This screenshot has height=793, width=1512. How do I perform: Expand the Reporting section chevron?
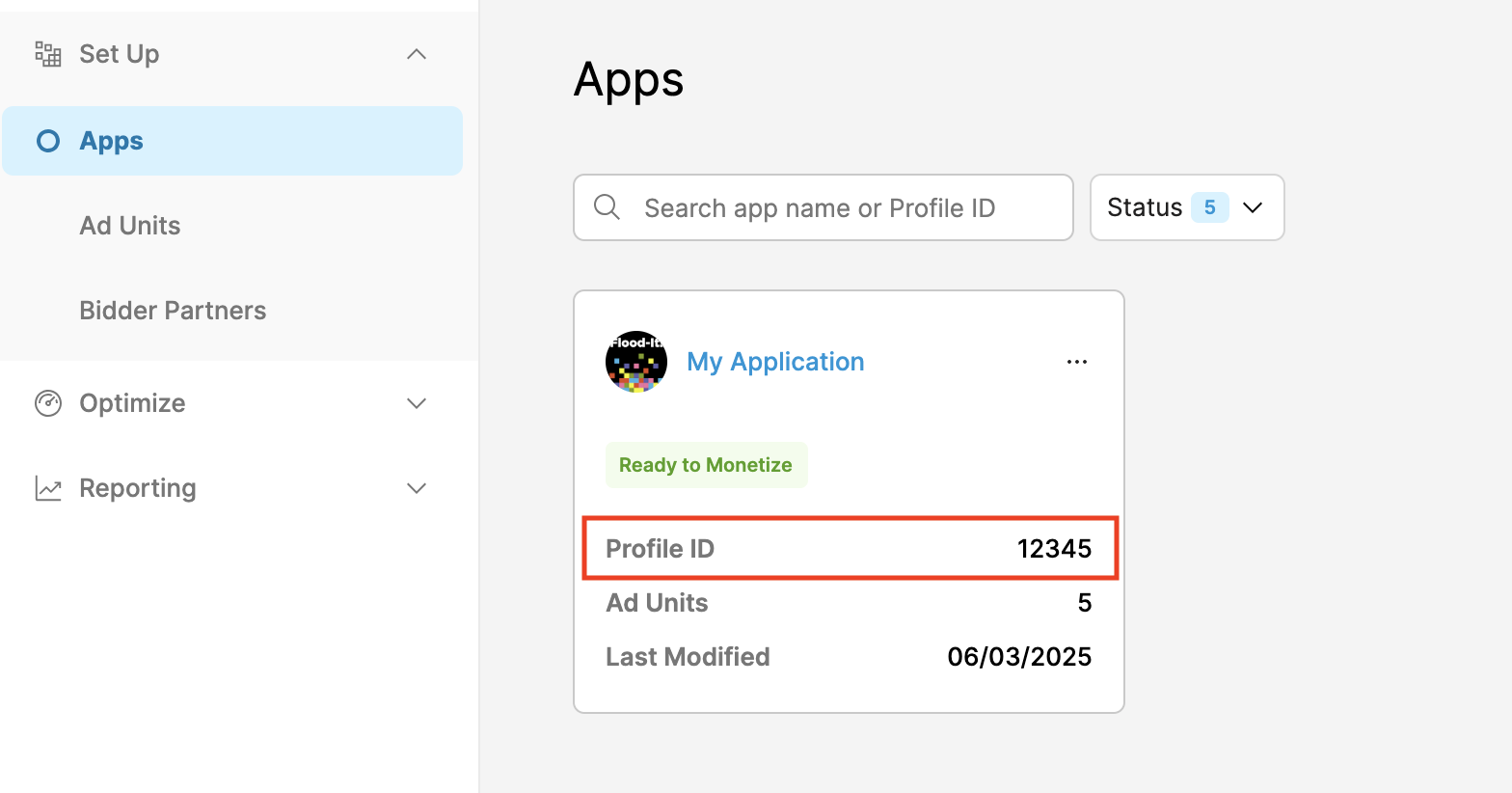[x=417, y=488]
